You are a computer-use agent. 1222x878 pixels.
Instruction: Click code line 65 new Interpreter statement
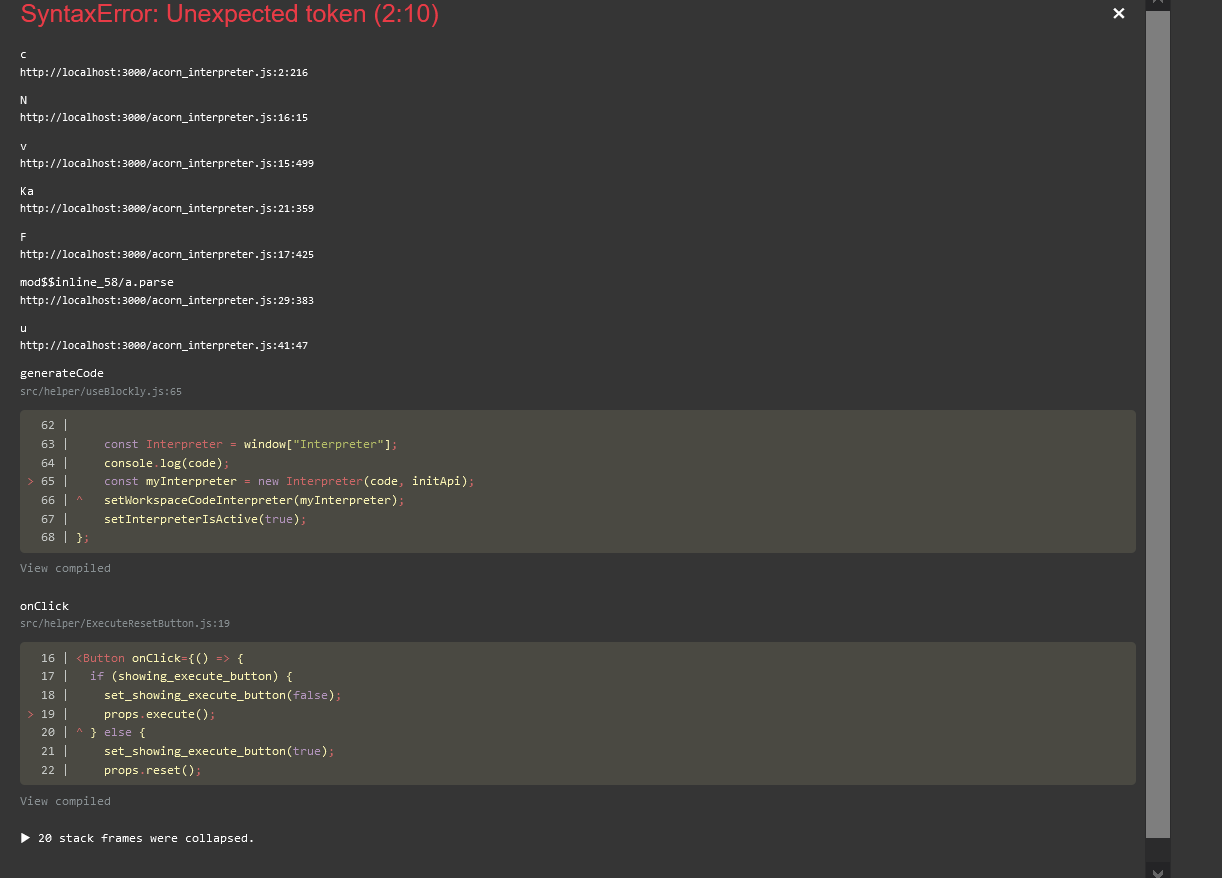pos(289,481)
